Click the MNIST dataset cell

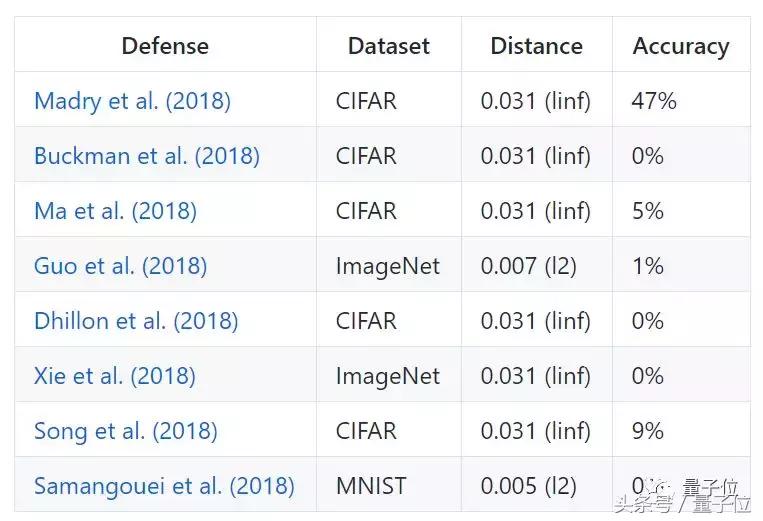(x=371, y=486)
